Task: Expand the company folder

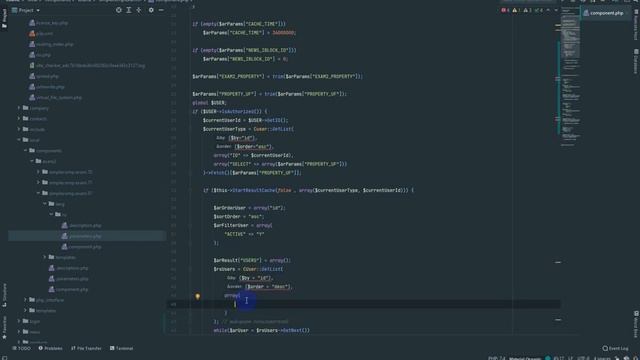Action: 19,108
